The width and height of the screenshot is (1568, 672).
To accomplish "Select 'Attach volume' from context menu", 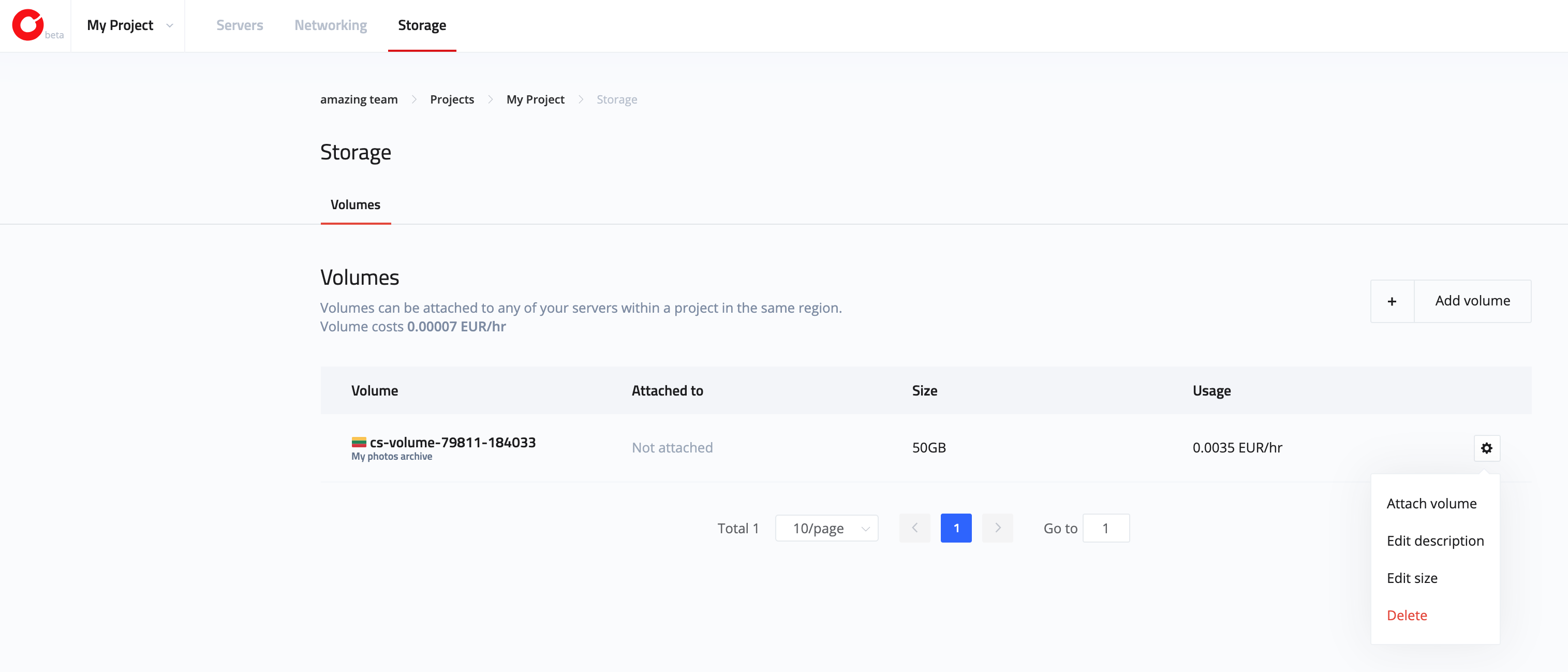I will tap(1432, 503).
